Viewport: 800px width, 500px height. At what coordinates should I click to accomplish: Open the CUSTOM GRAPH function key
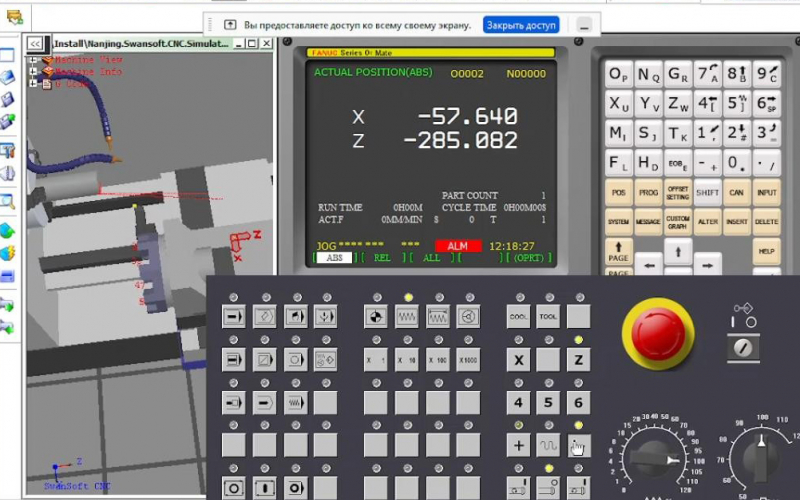(x=678, y=221)
